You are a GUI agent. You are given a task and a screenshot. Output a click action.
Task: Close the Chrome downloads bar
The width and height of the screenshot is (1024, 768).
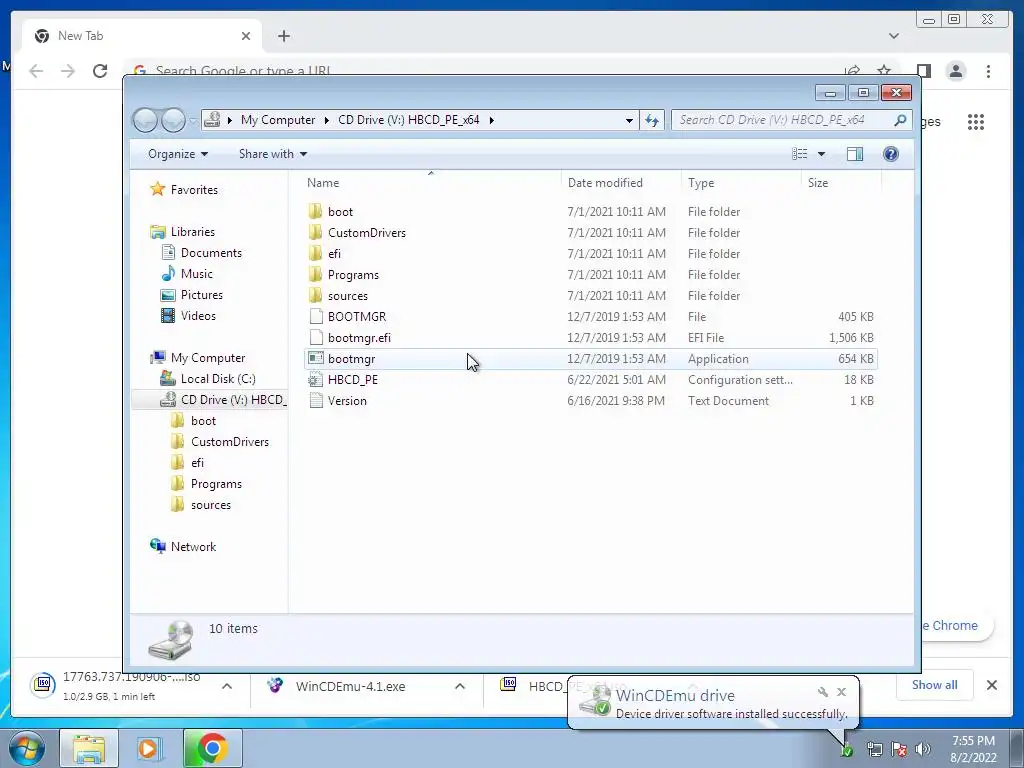[x=991, y=685]
